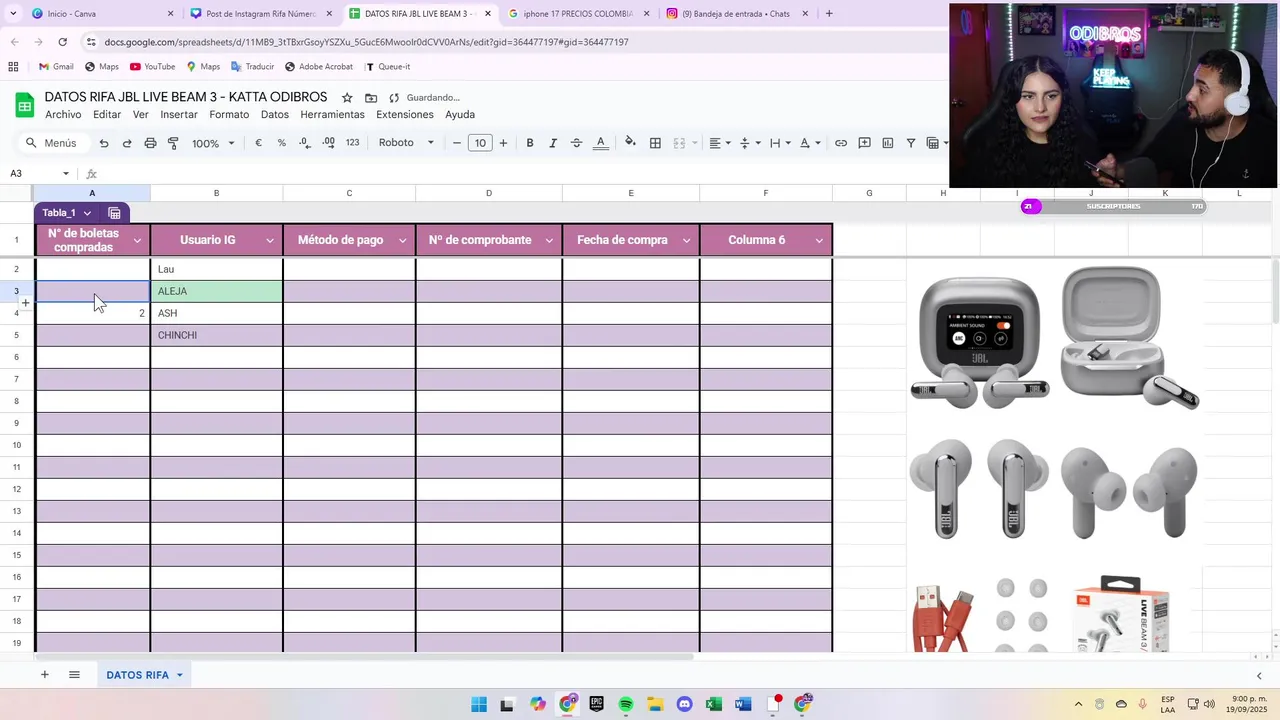This screenshot has height=720, width=1280.
Task: Click the font size field
Action: 480,143
